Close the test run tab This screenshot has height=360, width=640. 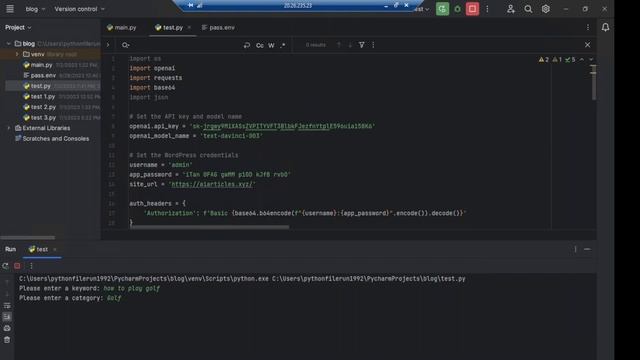tap(55, 249)
